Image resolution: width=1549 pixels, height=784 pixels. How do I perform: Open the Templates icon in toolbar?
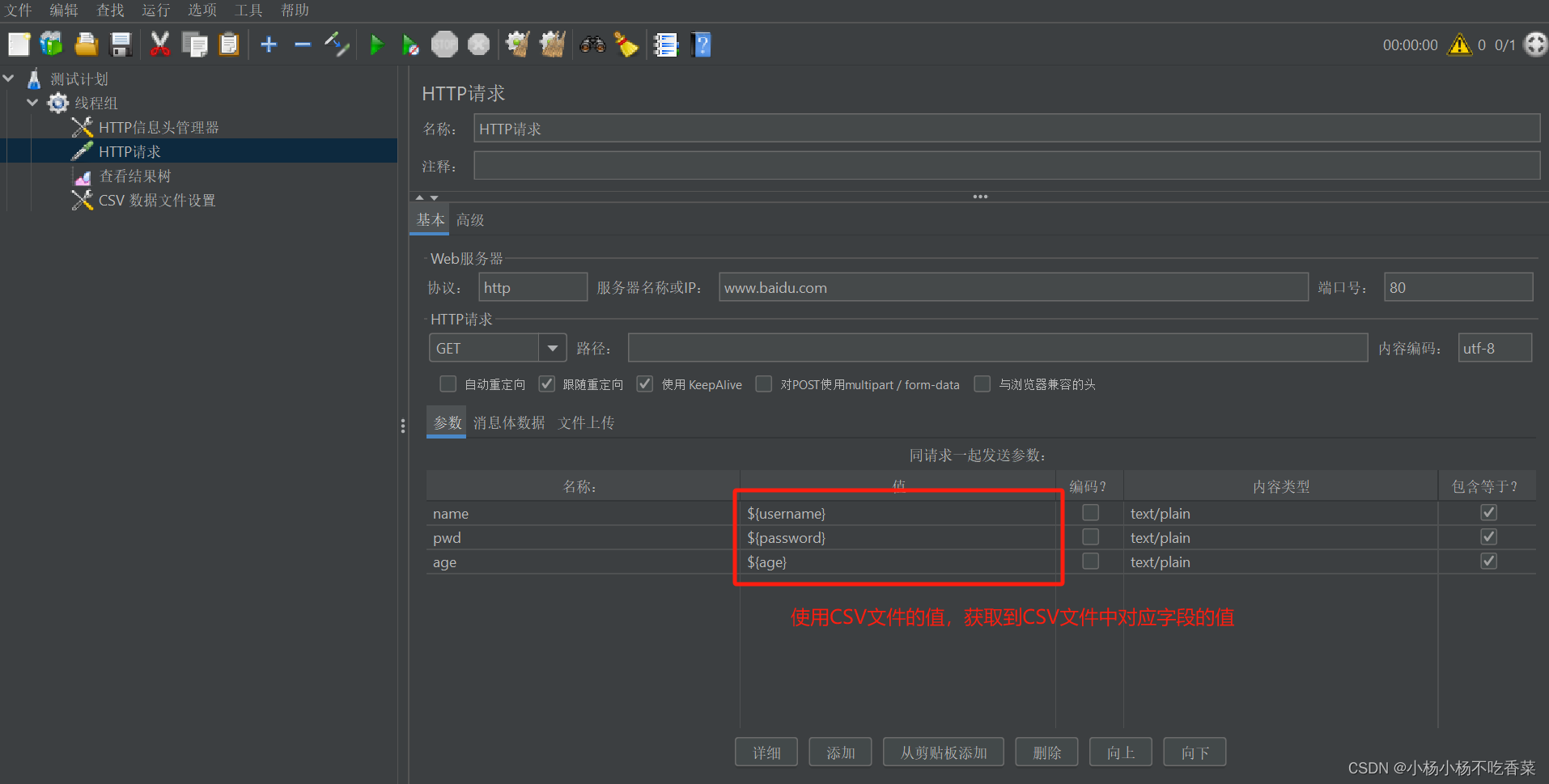(52, 44)
